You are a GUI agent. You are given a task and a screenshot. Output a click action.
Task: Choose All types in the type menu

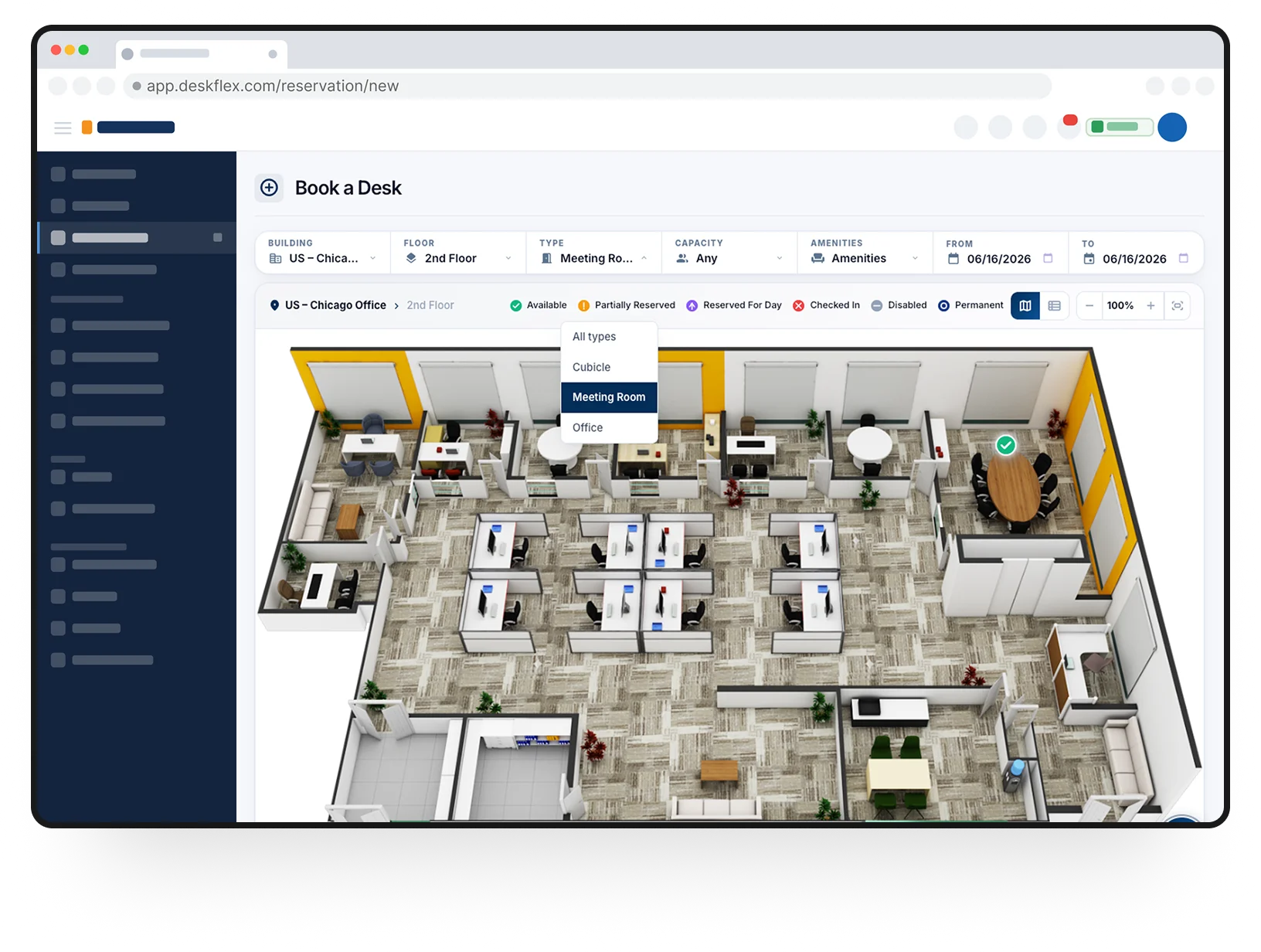coord(609,337)
